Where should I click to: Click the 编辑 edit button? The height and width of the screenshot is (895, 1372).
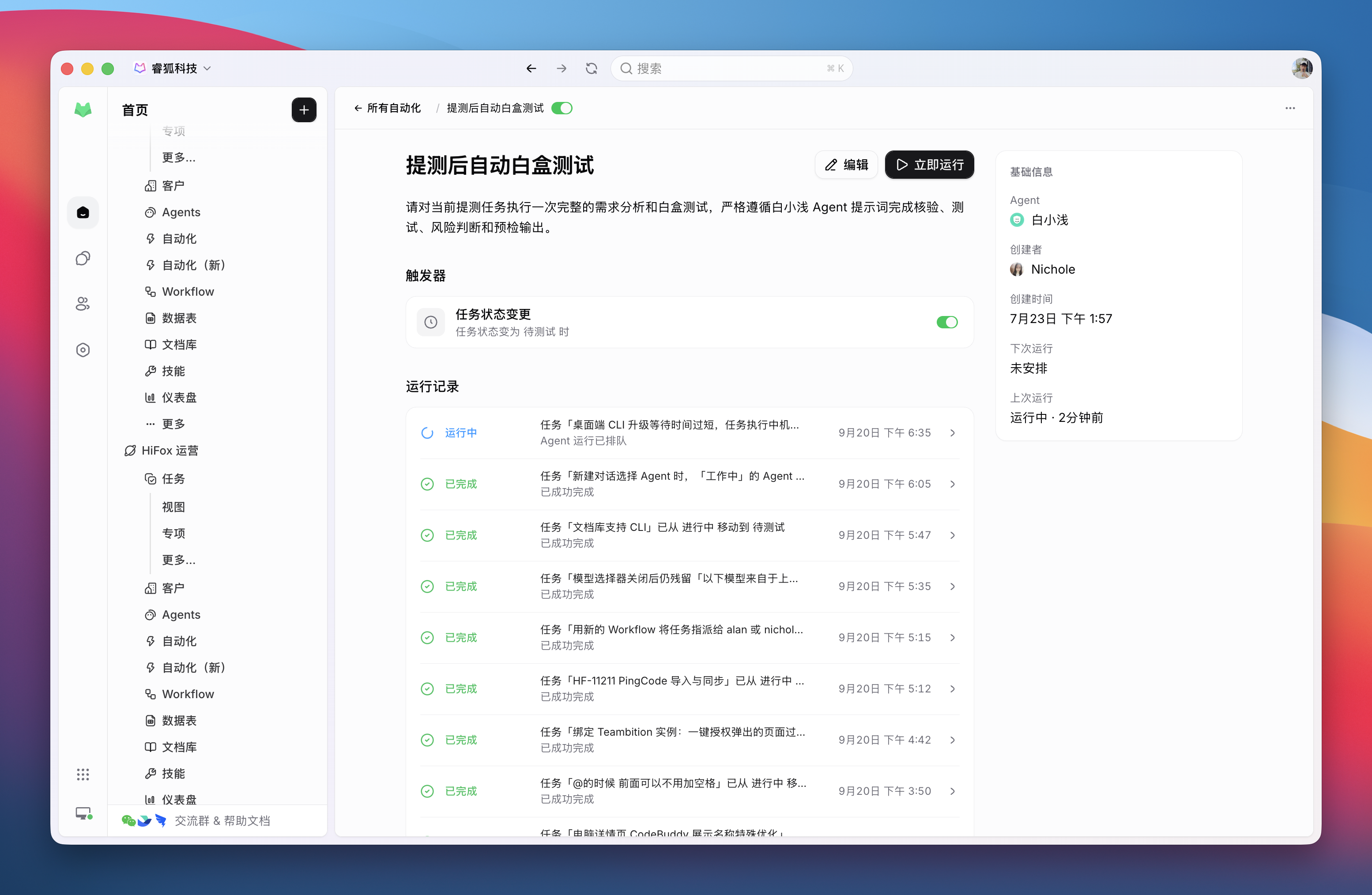tap(846, 165)
